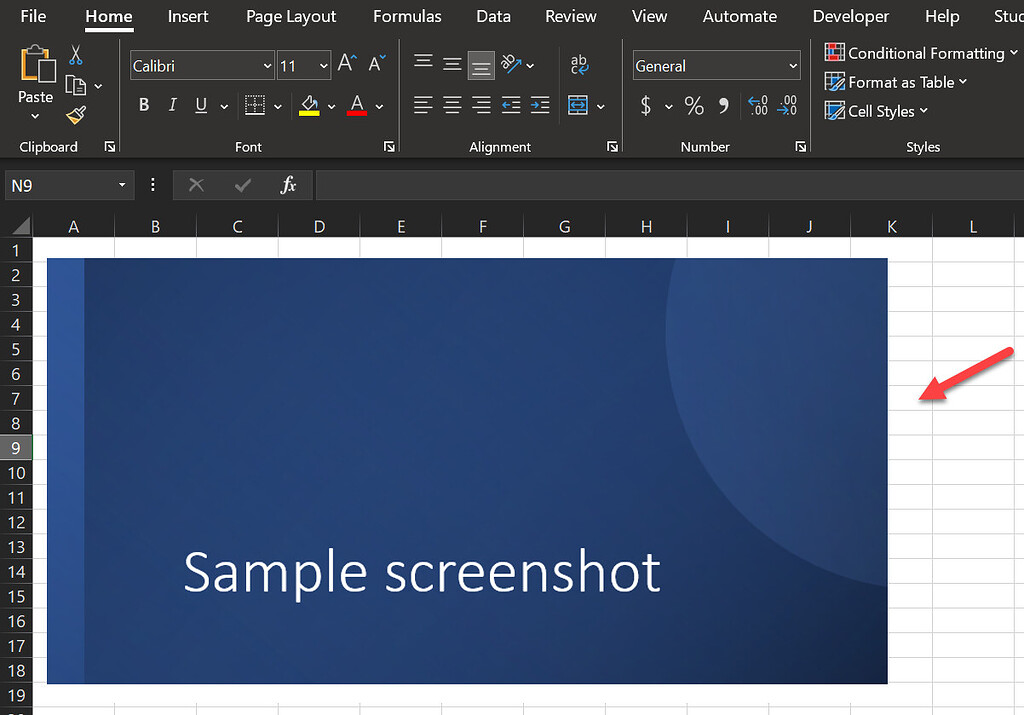Viewport: 1024px width, 715px height.
Task: Confirm formula entry with checkmark icon
Action: pos(243,185)
